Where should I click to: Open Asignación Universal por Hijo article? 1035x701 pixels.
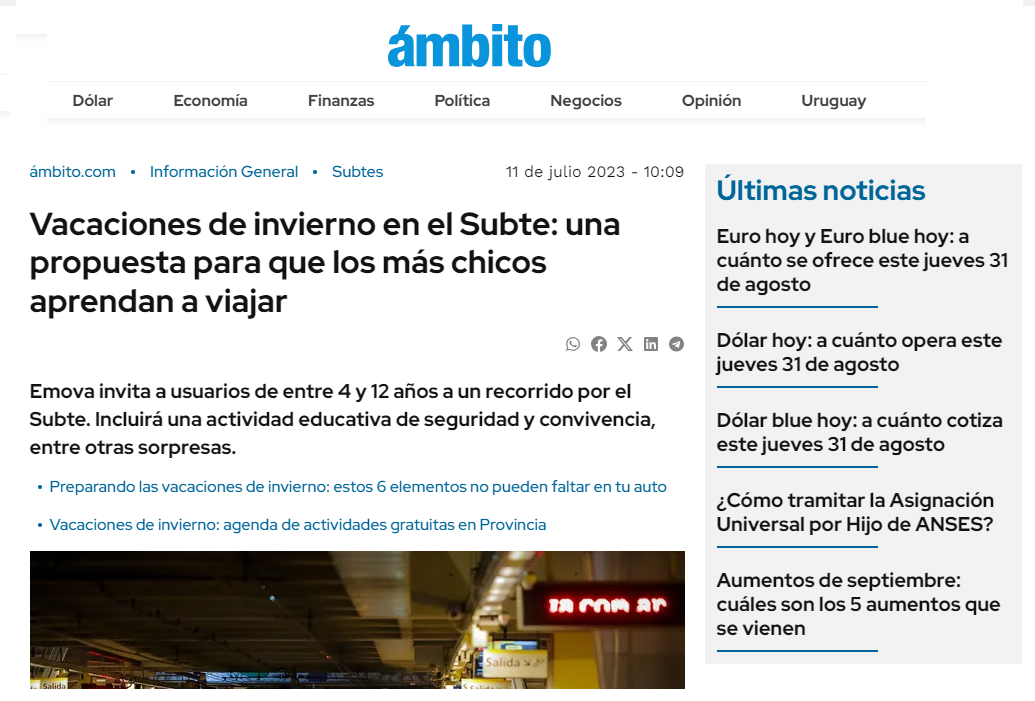pyautogui.click(x=855, y=512)
